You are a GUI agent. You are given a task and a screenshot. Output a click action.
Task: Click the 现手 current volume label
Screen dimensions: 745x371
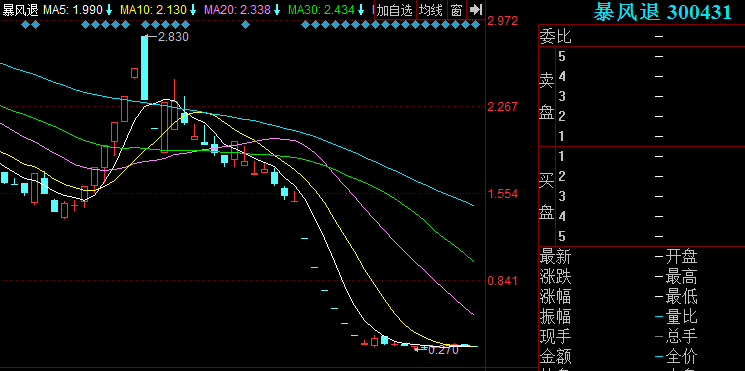click(x=555, y=336)
